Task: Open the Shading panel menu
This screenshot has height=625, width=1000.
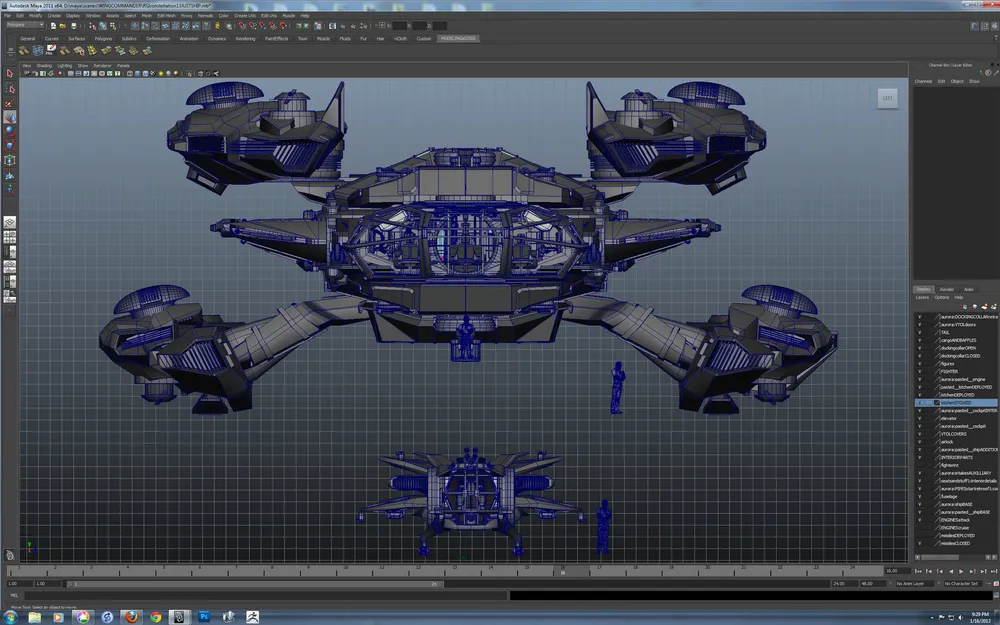Action: pos(44,65)
